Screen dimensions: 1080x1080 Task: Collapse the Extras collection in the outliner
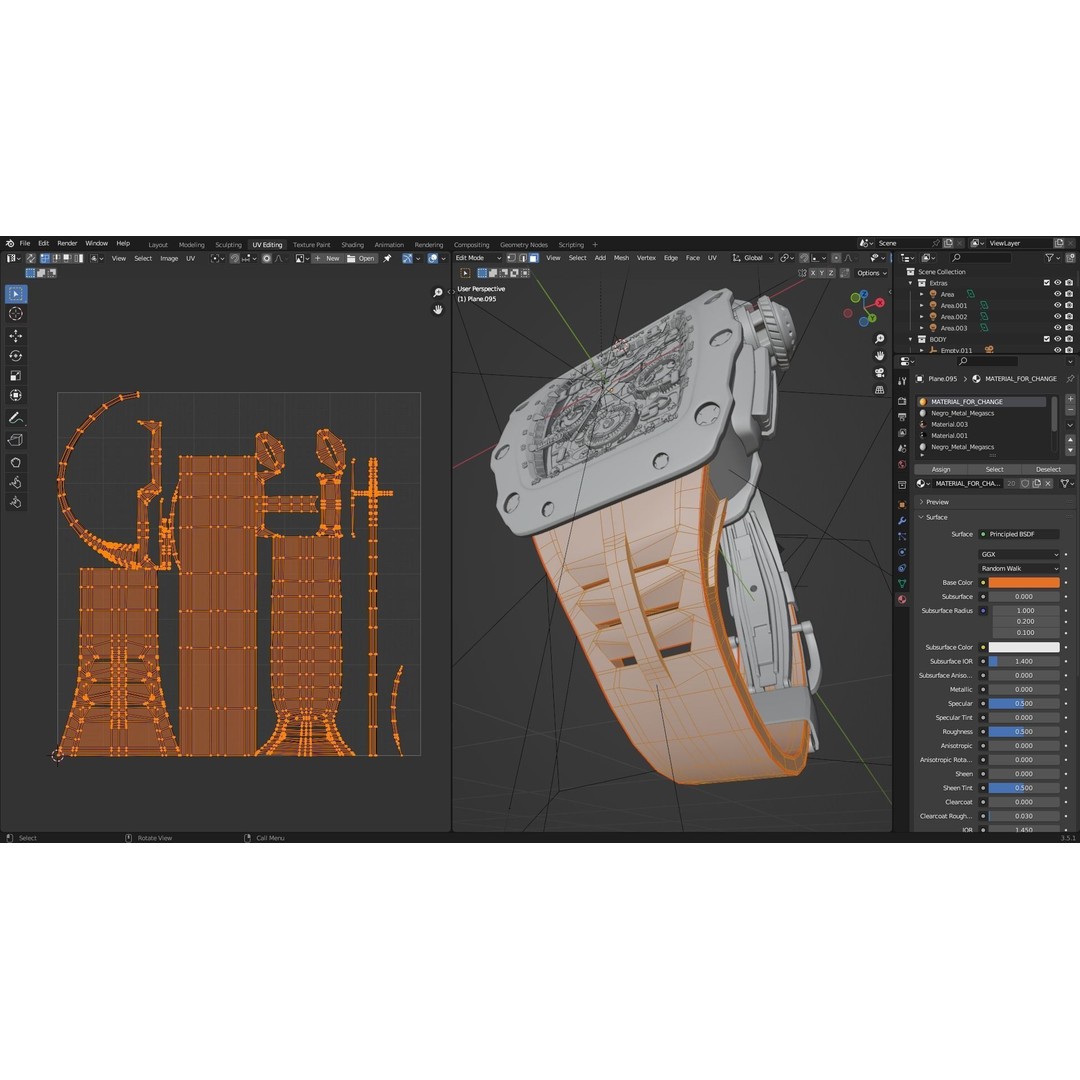[x=910, y=283]
